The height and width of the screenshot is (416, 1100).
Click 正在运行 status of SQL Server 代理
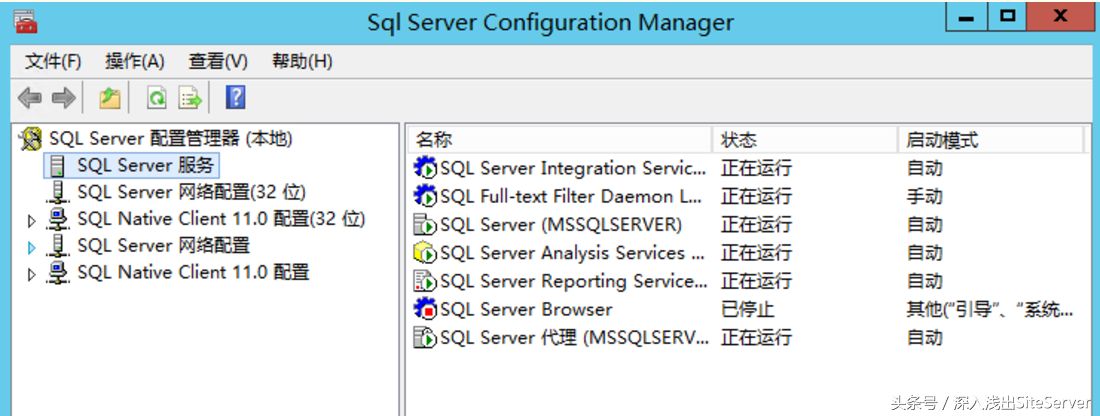pos(756,337)
